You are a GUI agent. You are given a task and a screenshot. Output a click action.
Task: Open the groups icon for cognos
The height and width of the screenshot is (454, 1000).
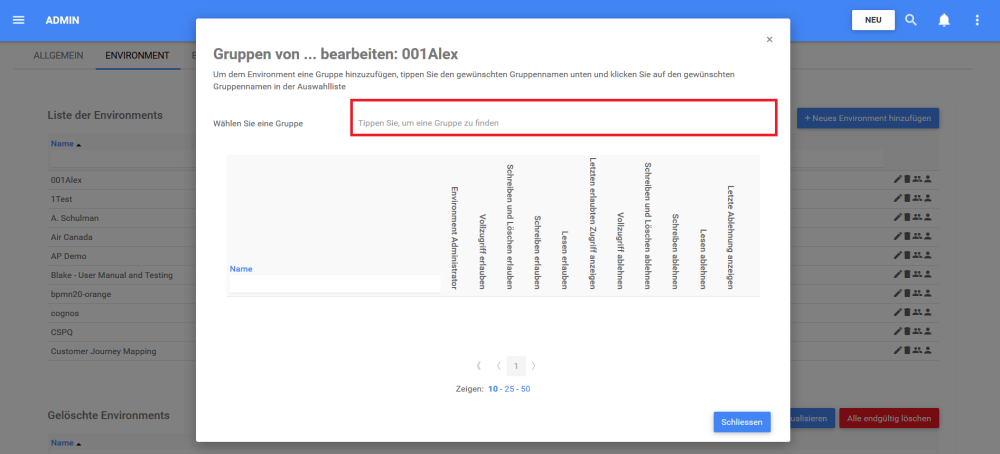pyautogui.click(x=917, y=313)
